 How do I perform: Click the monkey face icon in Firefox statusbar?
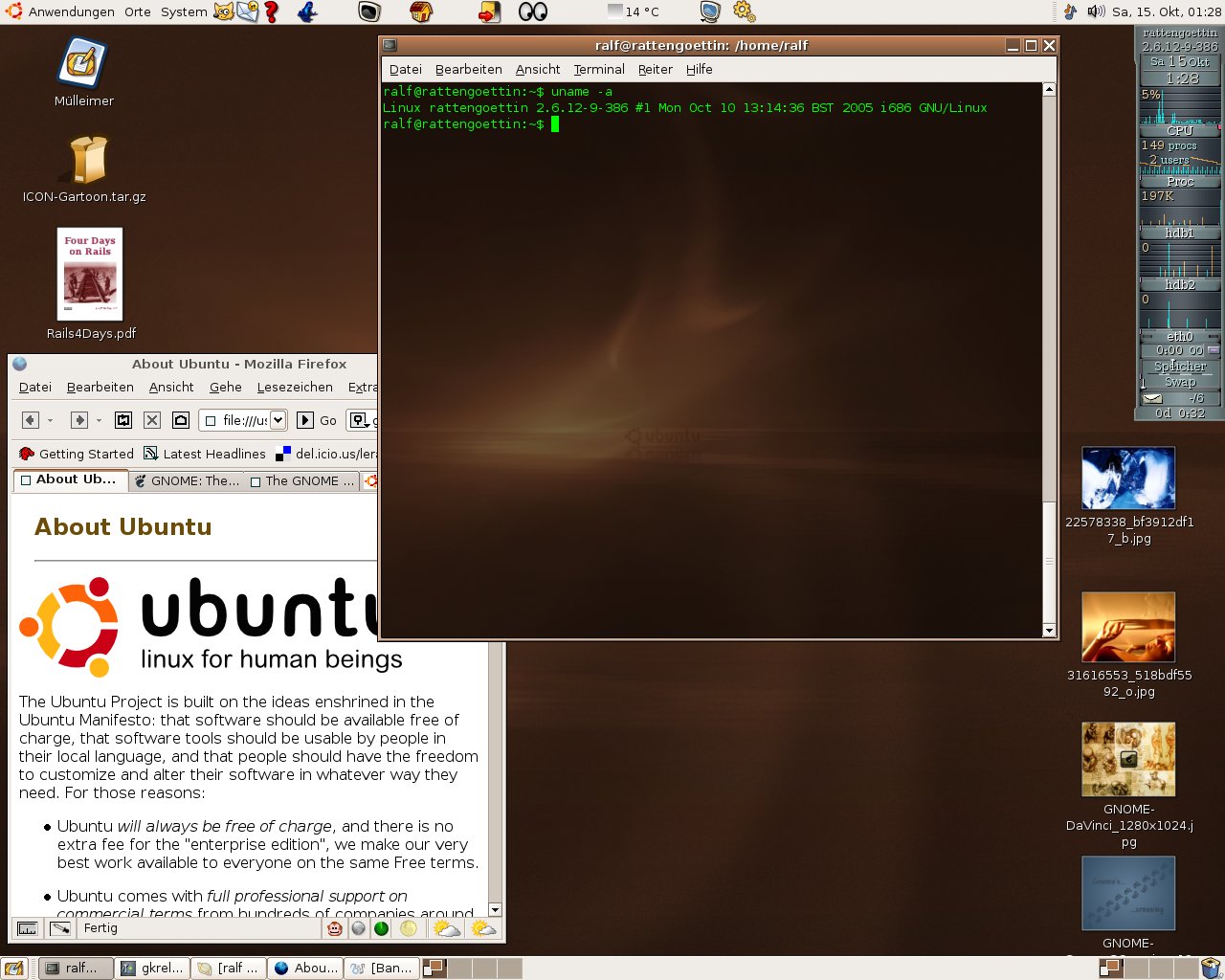334,928
